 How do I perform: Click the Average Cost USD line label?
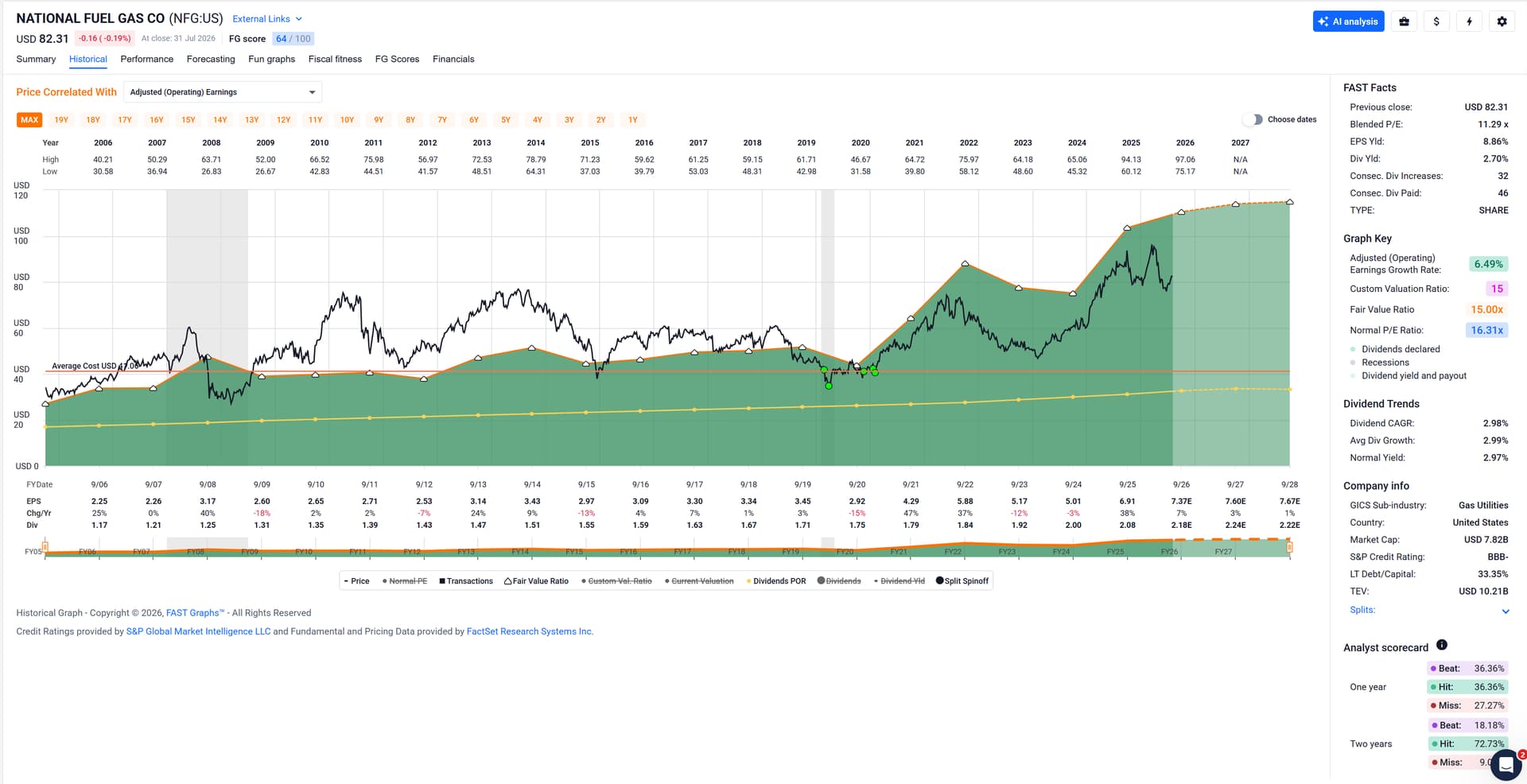click(x=95, y=367)
